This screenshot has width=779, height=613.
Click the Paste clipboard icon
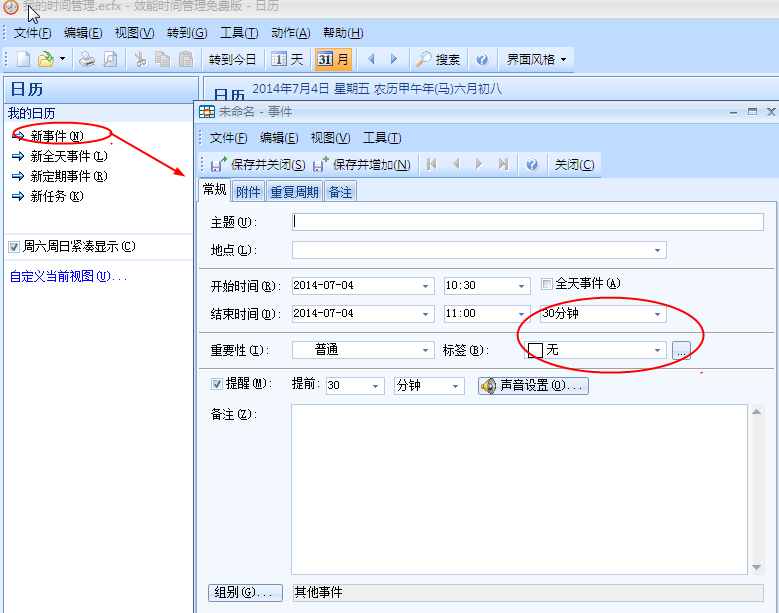point(186,60)
